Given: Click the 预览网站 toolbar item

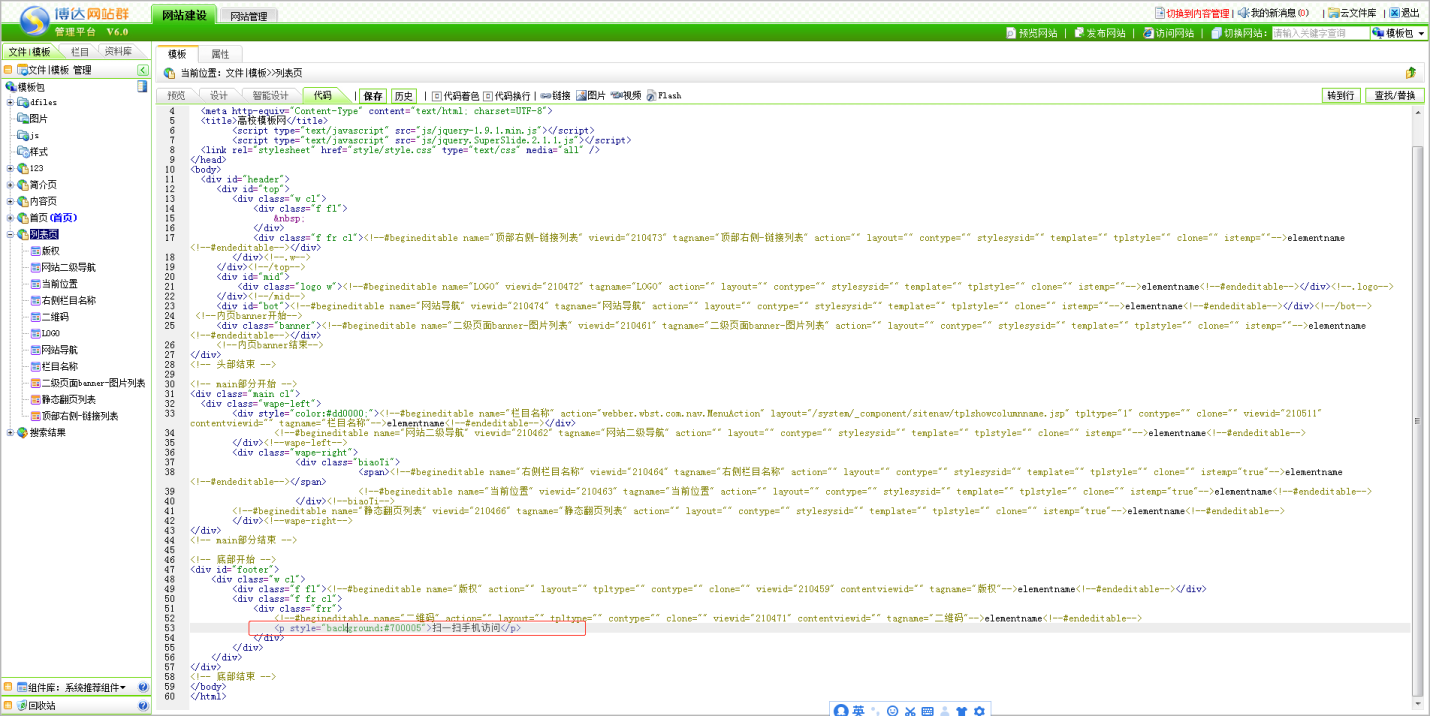Looking at the screenshot, I should (x=1030, y=33).
